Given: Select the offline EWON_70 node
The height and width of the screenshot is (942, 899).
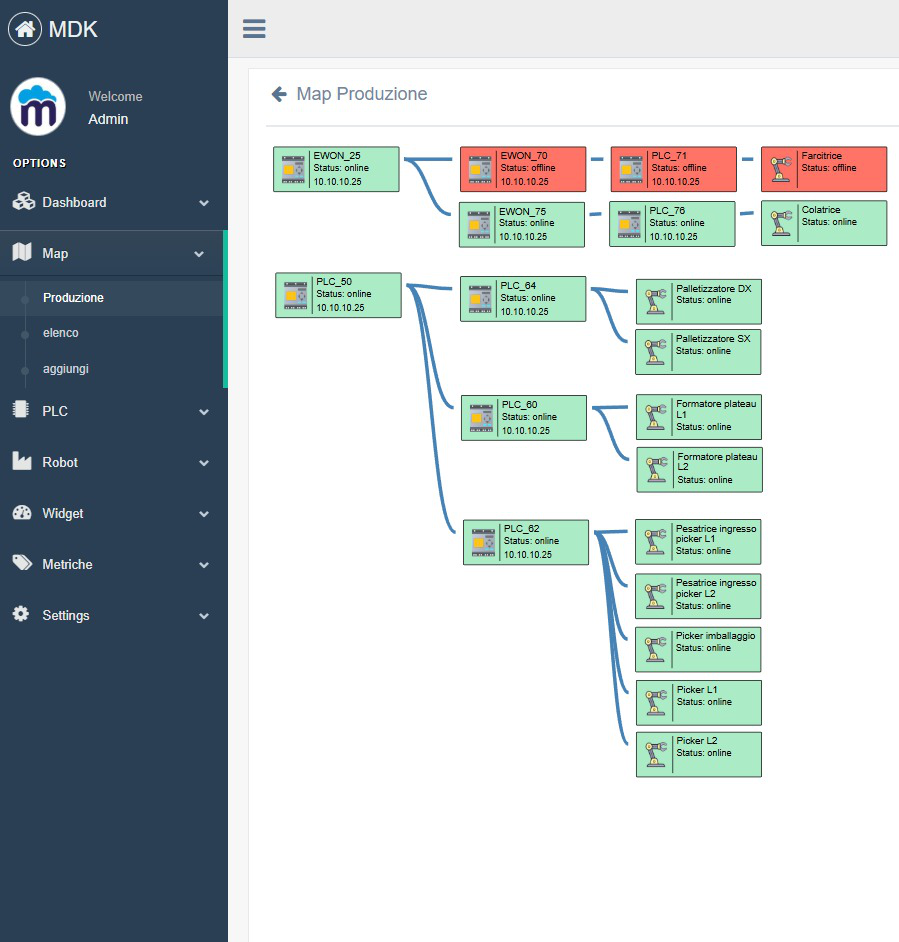Looking at the screenshot, I should (x=522, y=169).
